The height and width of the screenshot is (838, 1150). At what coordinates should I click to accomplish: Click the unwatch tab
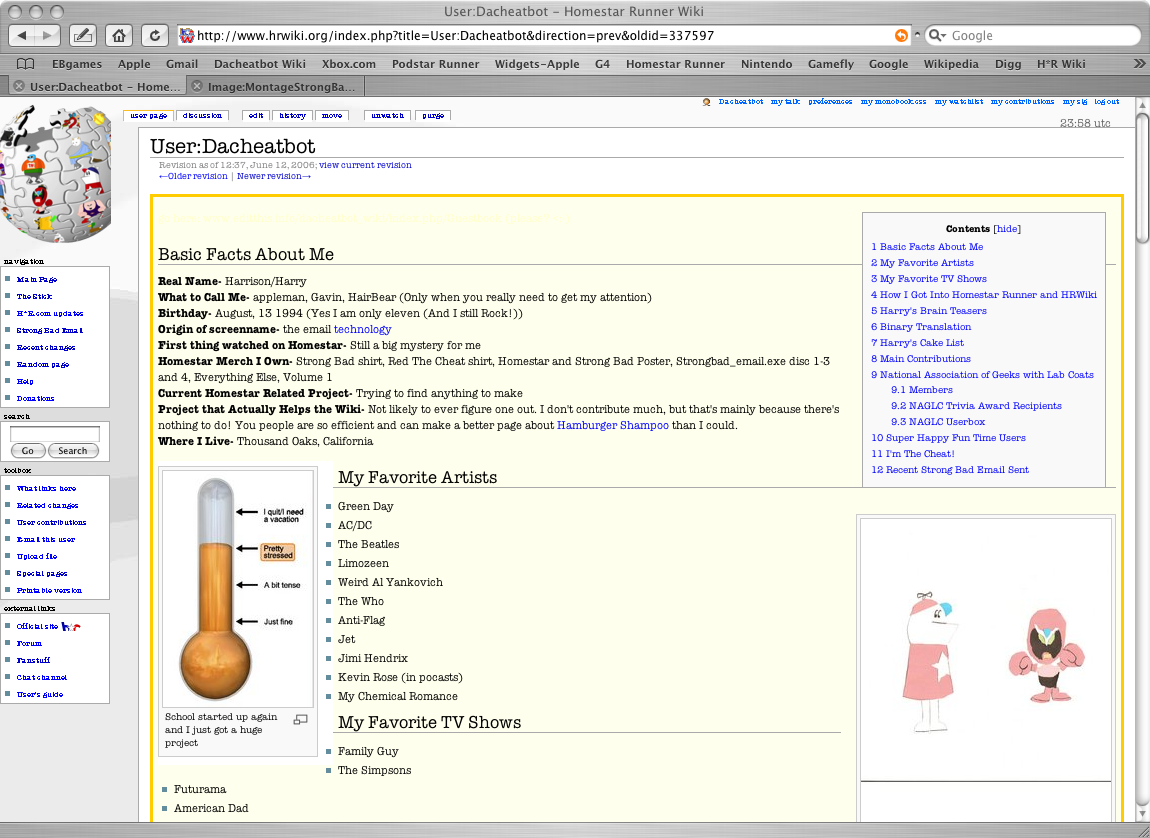click(388, 115)
